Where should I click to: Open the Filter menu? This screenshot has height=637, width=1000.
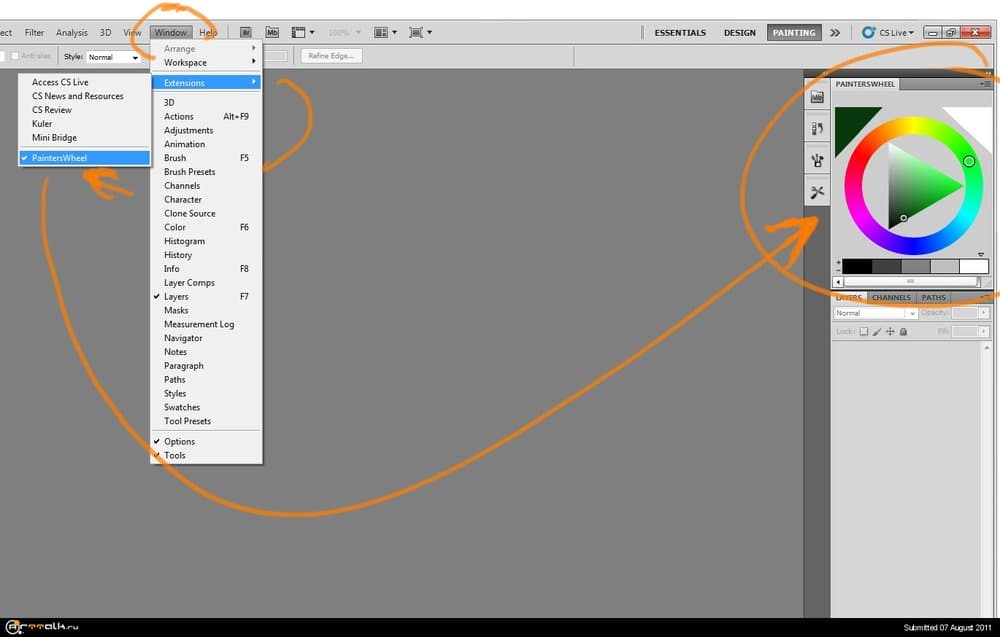[x=34, y=33]
